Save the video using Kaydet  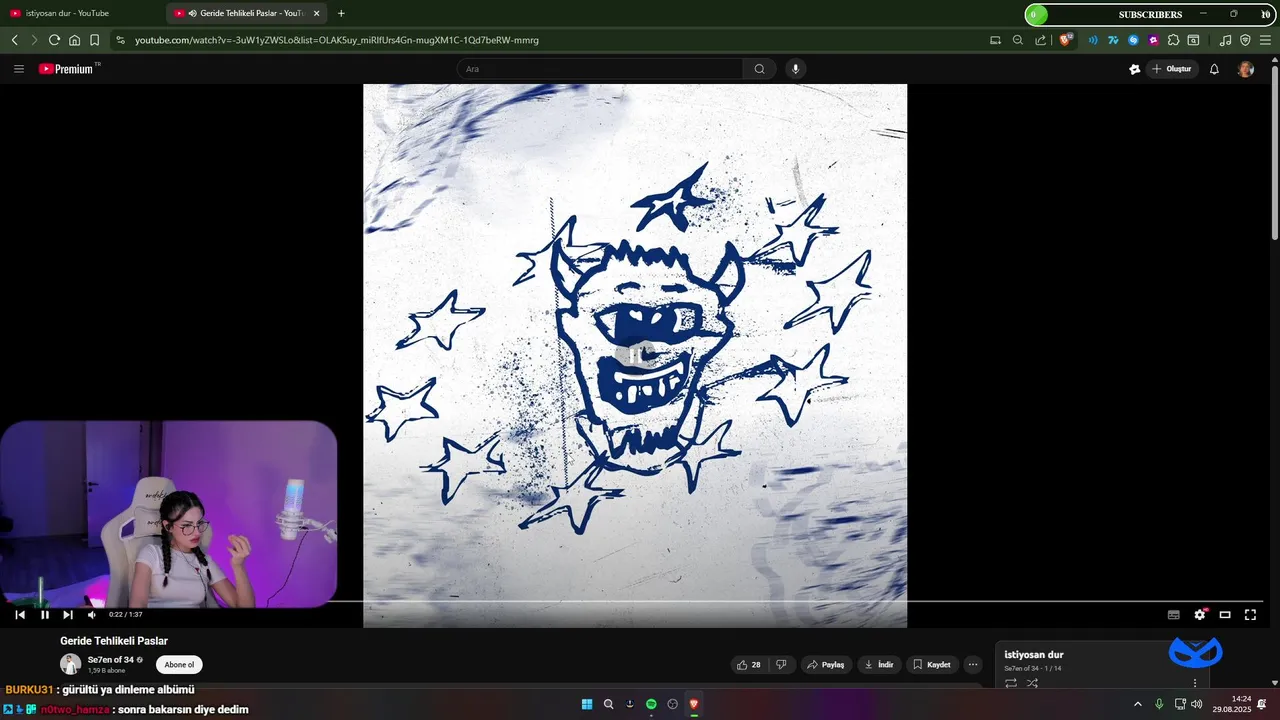(932, 665)
